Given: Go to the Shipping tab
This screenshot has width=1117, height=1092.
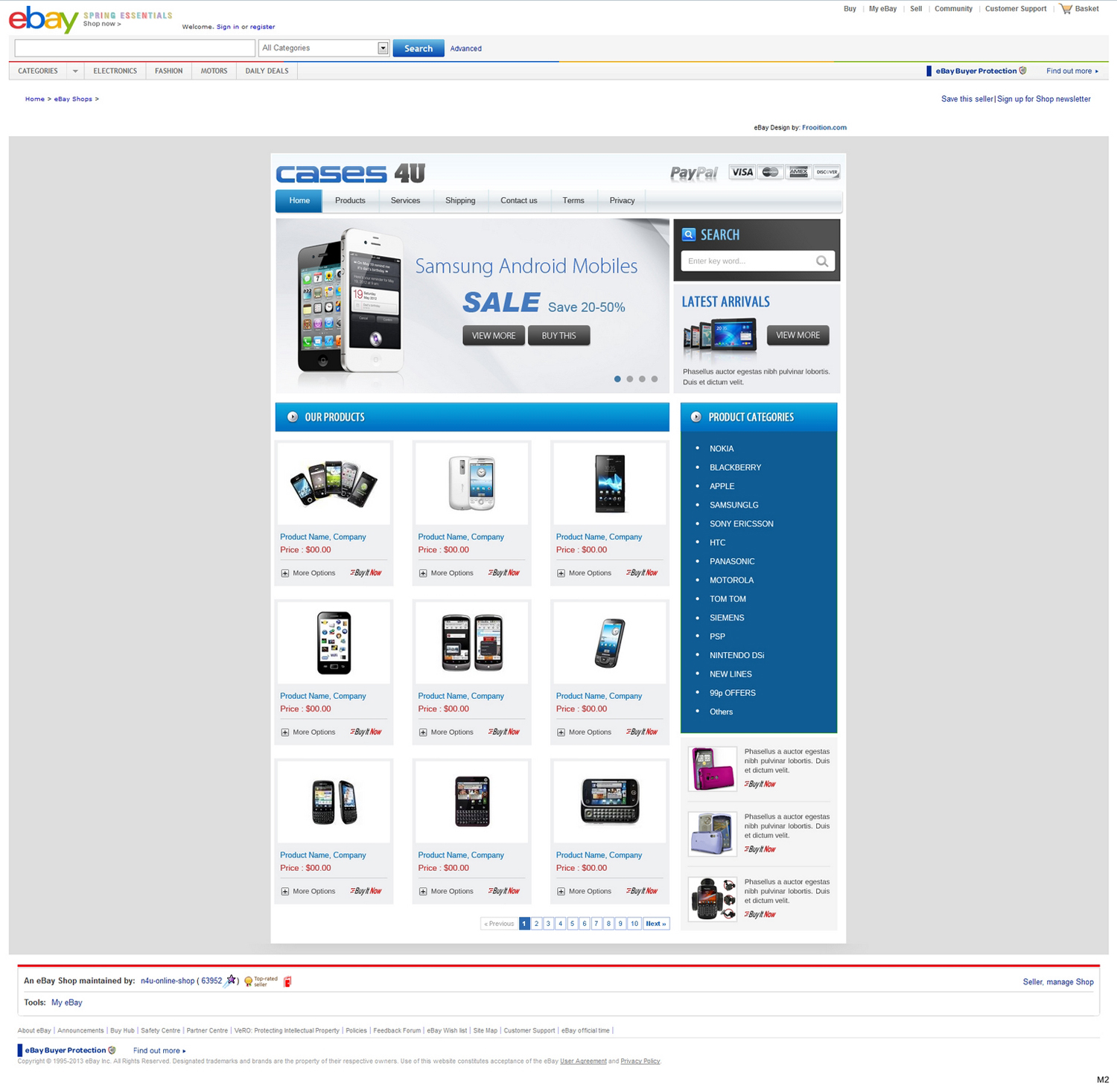Looking at the screenshot, I should [x=460, y=201].
